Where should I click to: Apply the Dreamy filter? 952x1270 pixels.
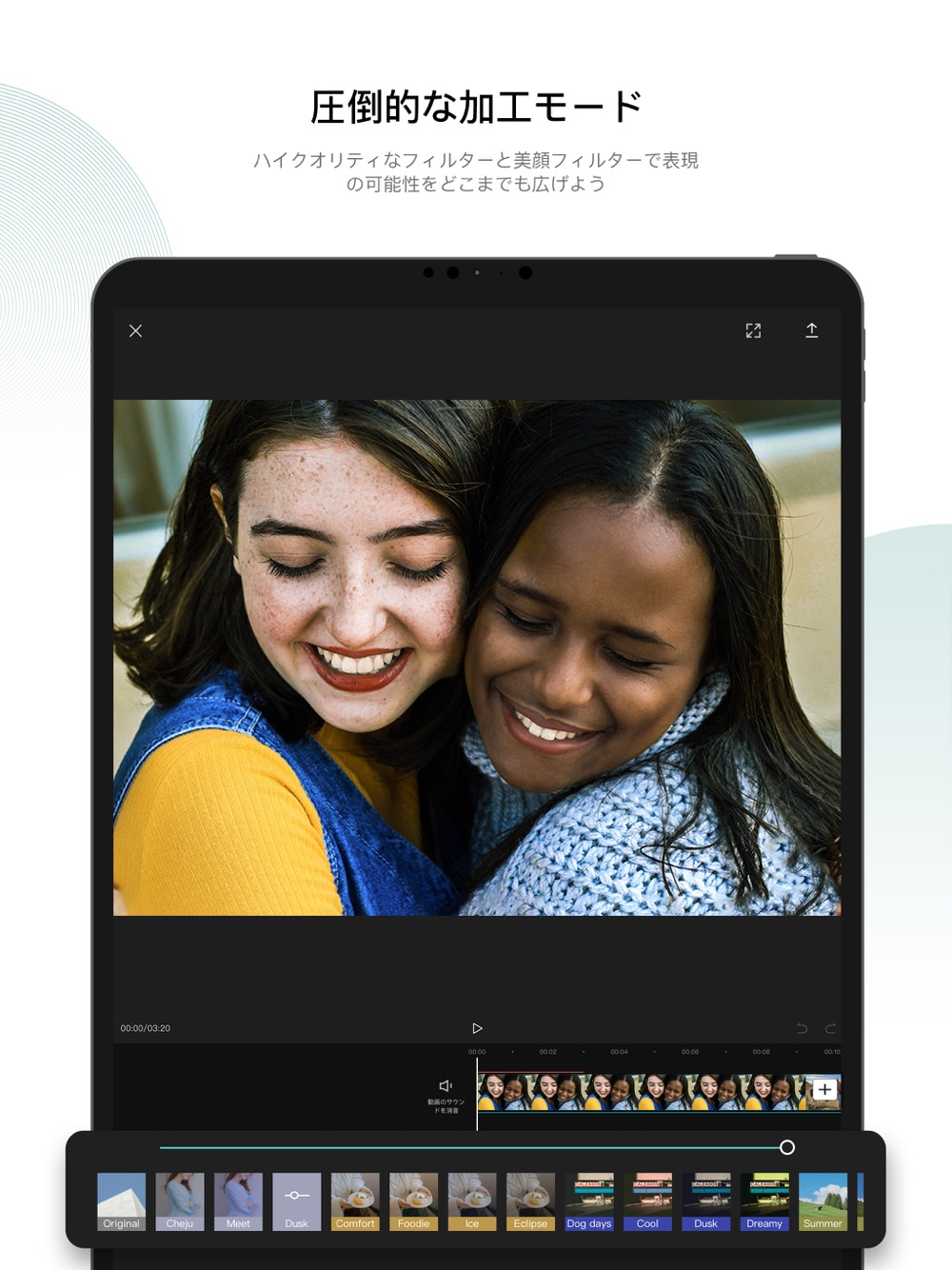point(764,1201)
